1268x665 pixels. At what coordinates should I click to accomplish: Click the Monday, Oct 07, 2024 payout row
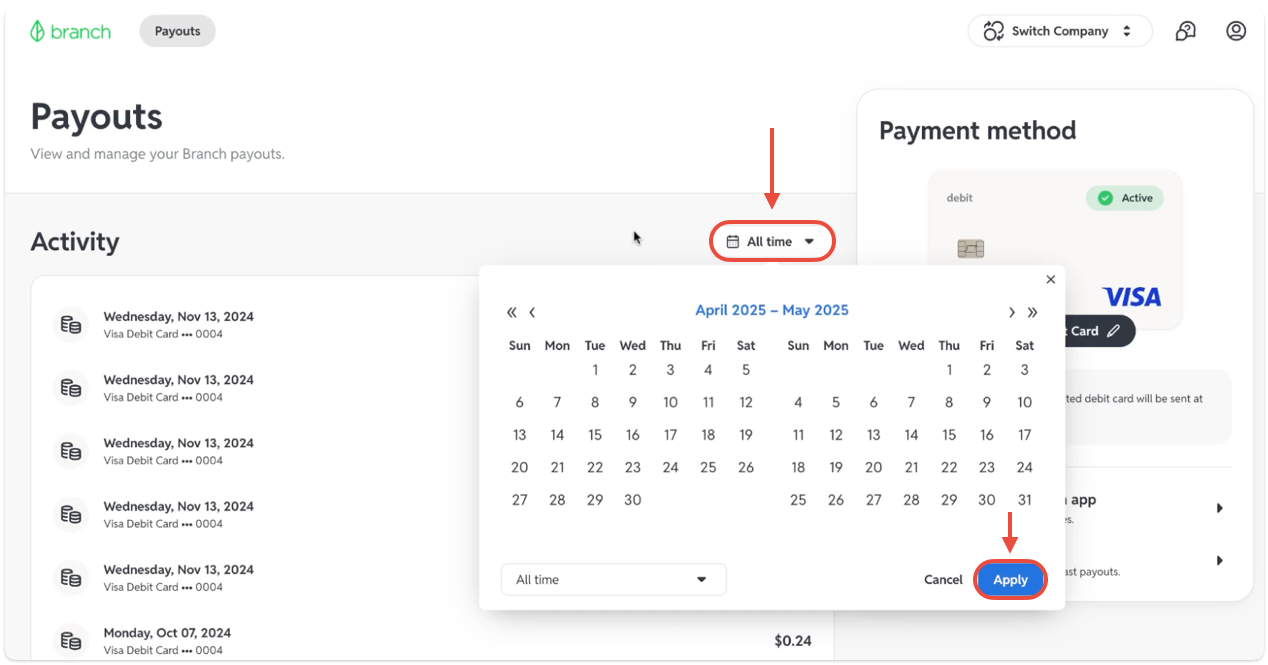click(x=432, y=641)
